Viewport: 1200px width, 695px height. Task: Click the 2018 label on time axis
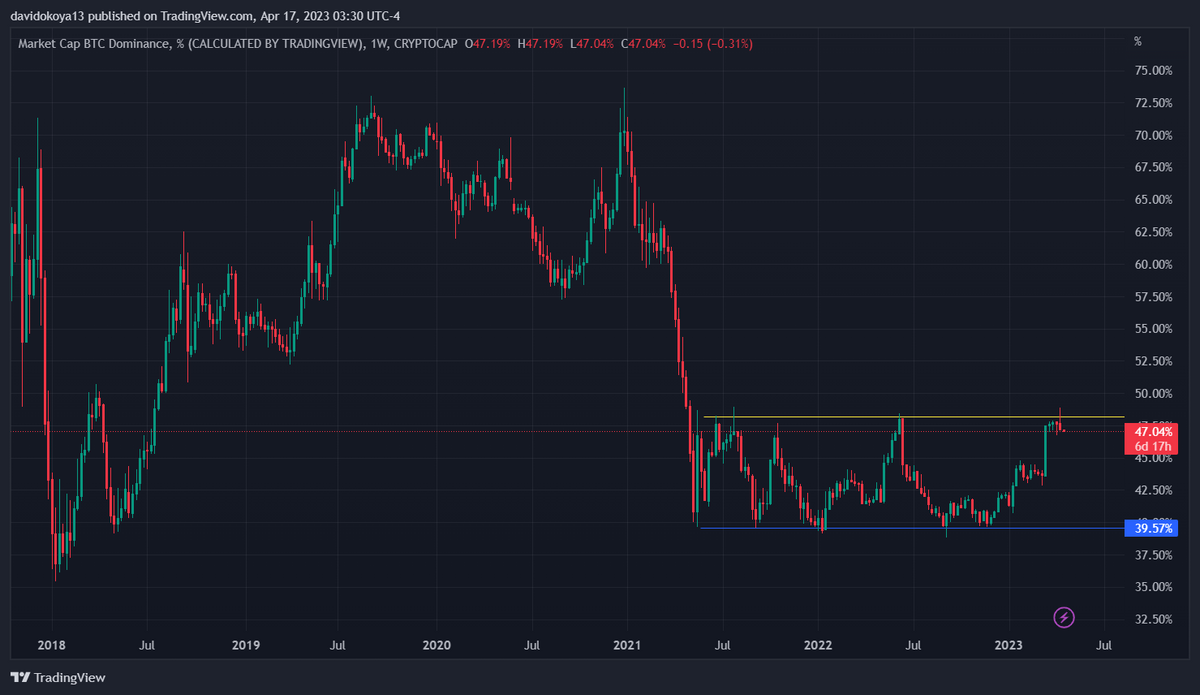(52, 648)
